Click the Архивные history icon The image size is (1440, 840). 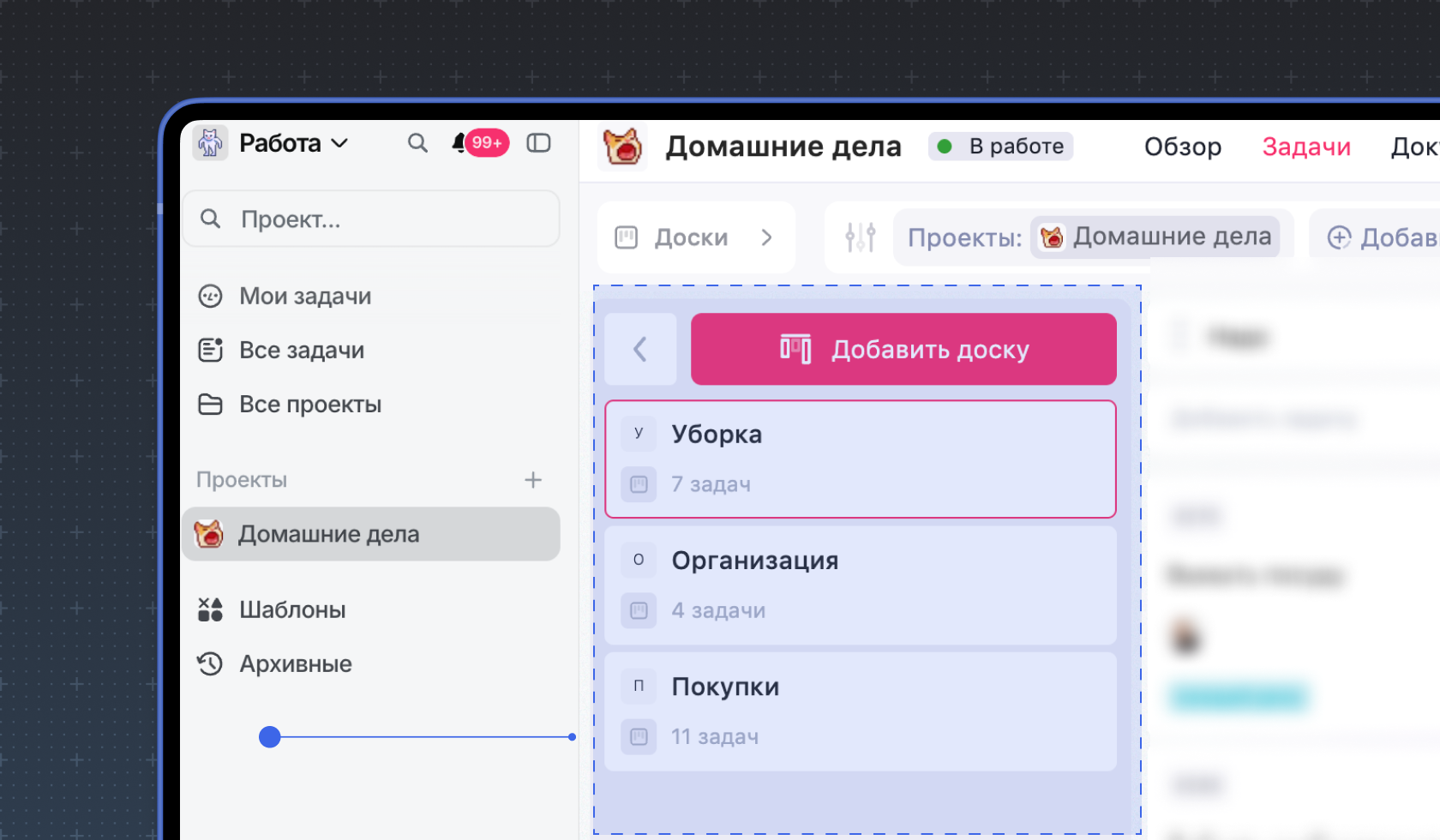coord(210,663)
